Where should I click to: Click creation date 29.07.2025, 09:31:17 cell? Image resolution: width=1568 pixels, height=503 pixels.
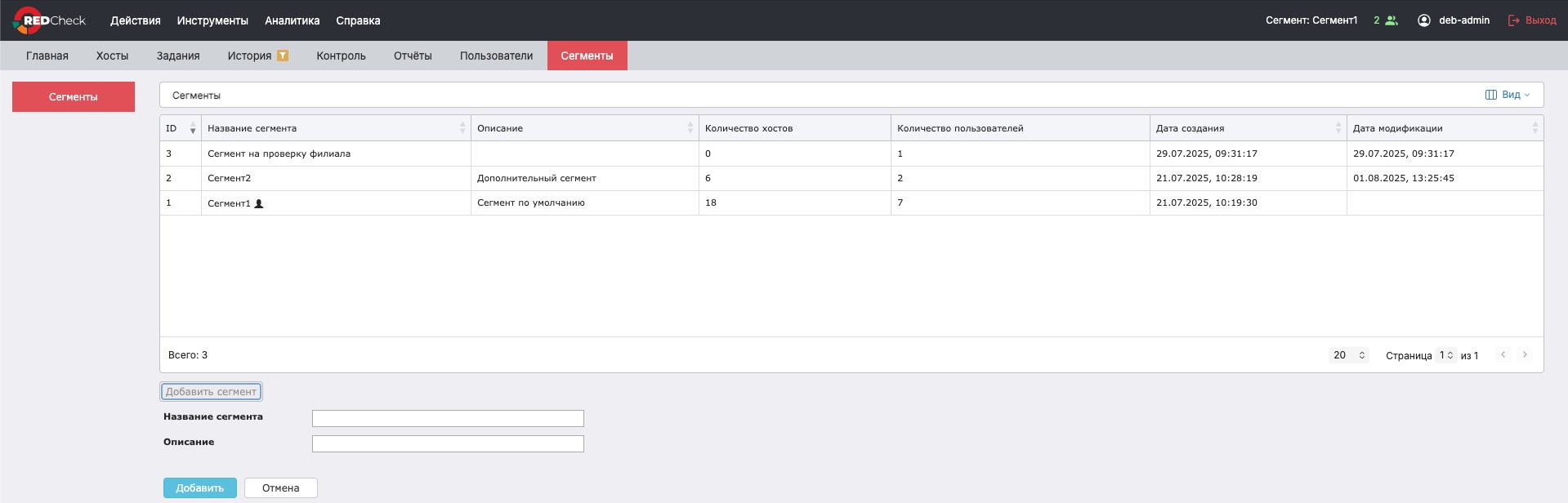(1249, 154)
